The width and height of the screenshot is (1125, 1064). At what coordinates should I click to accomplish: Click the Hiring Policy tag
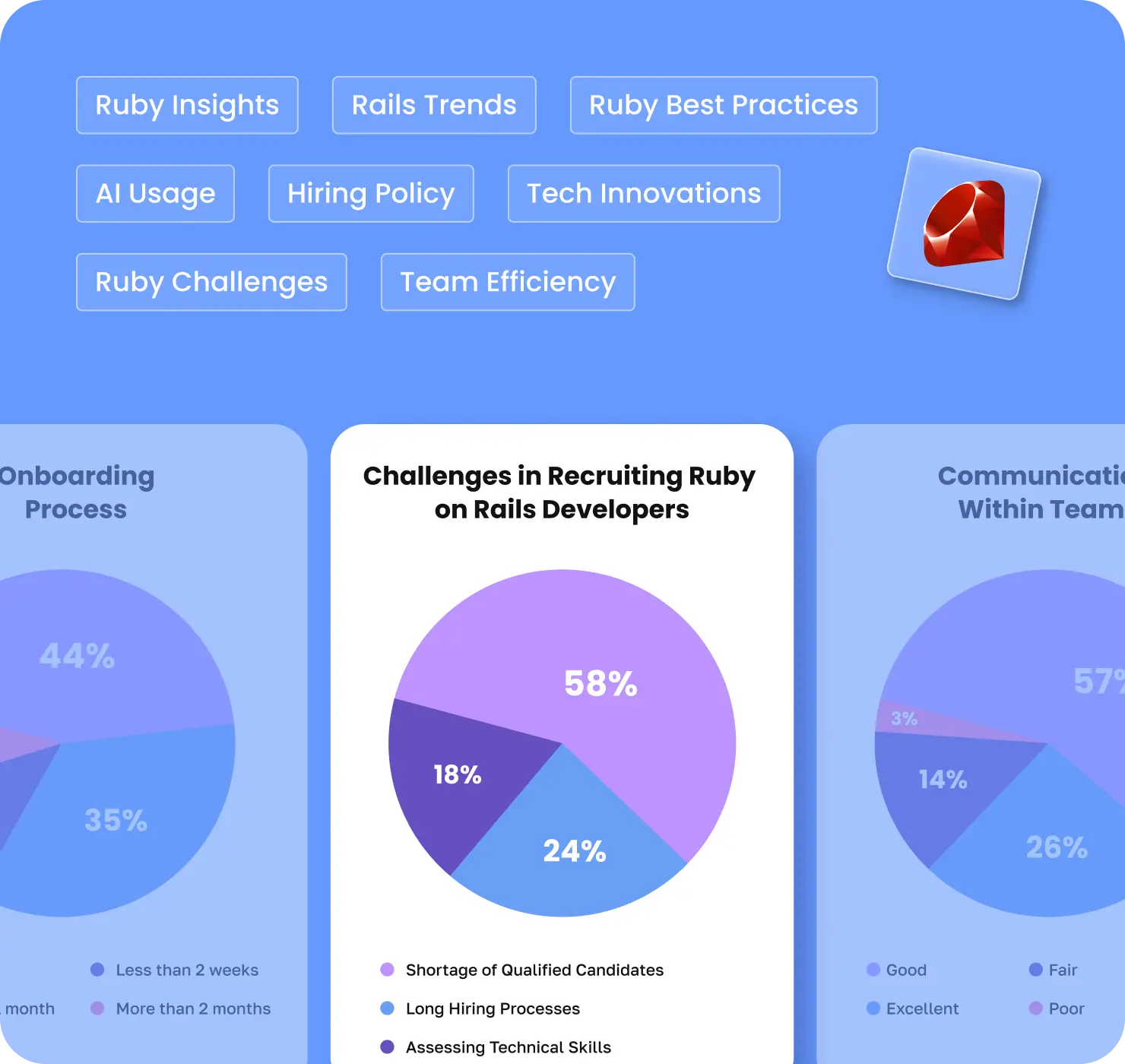pyautogui.click(x=371, y=194)
